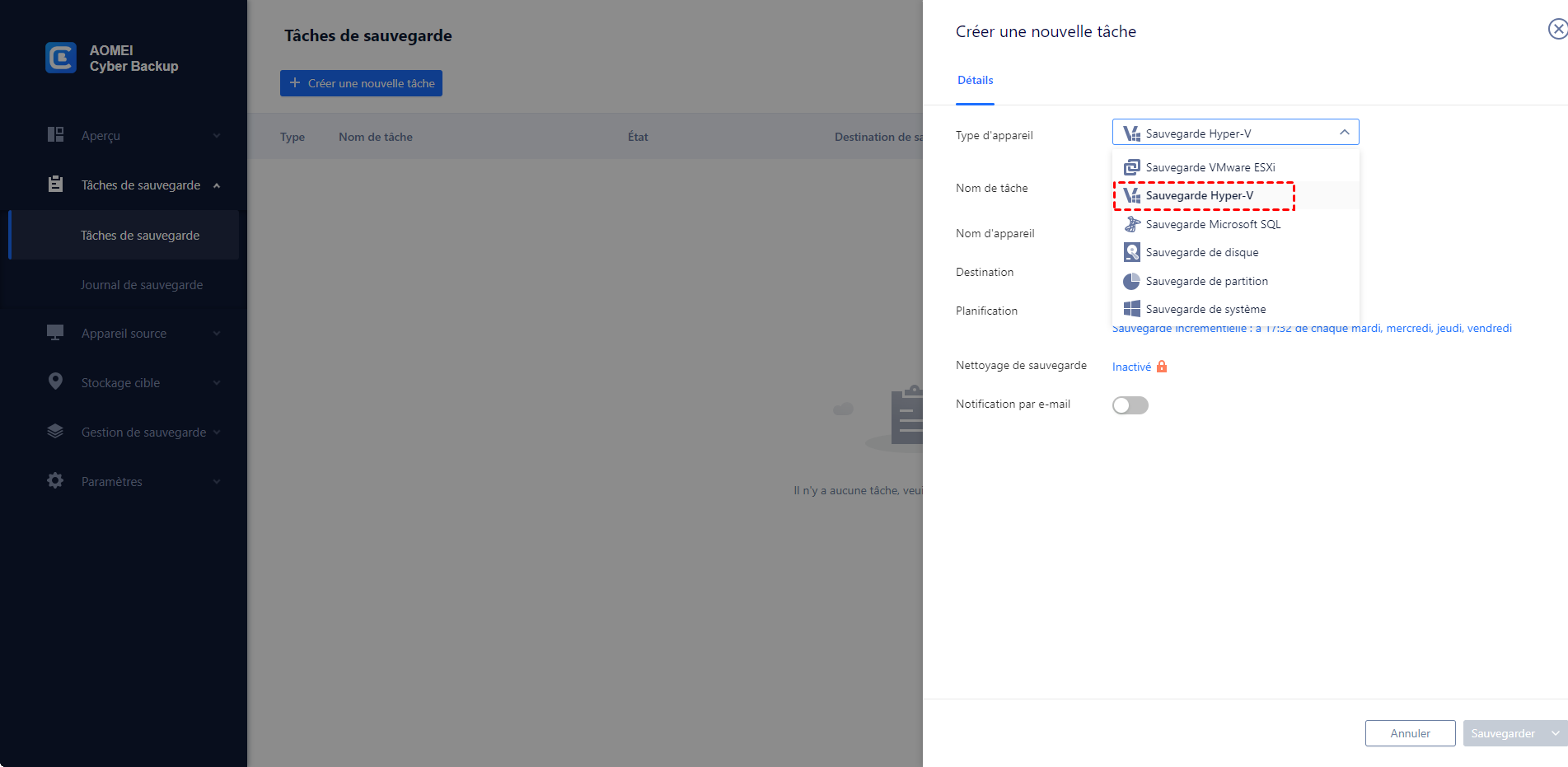1568x767 pixels.
Task: Expand the Paramètres section chevron
Action: point(217,482)
